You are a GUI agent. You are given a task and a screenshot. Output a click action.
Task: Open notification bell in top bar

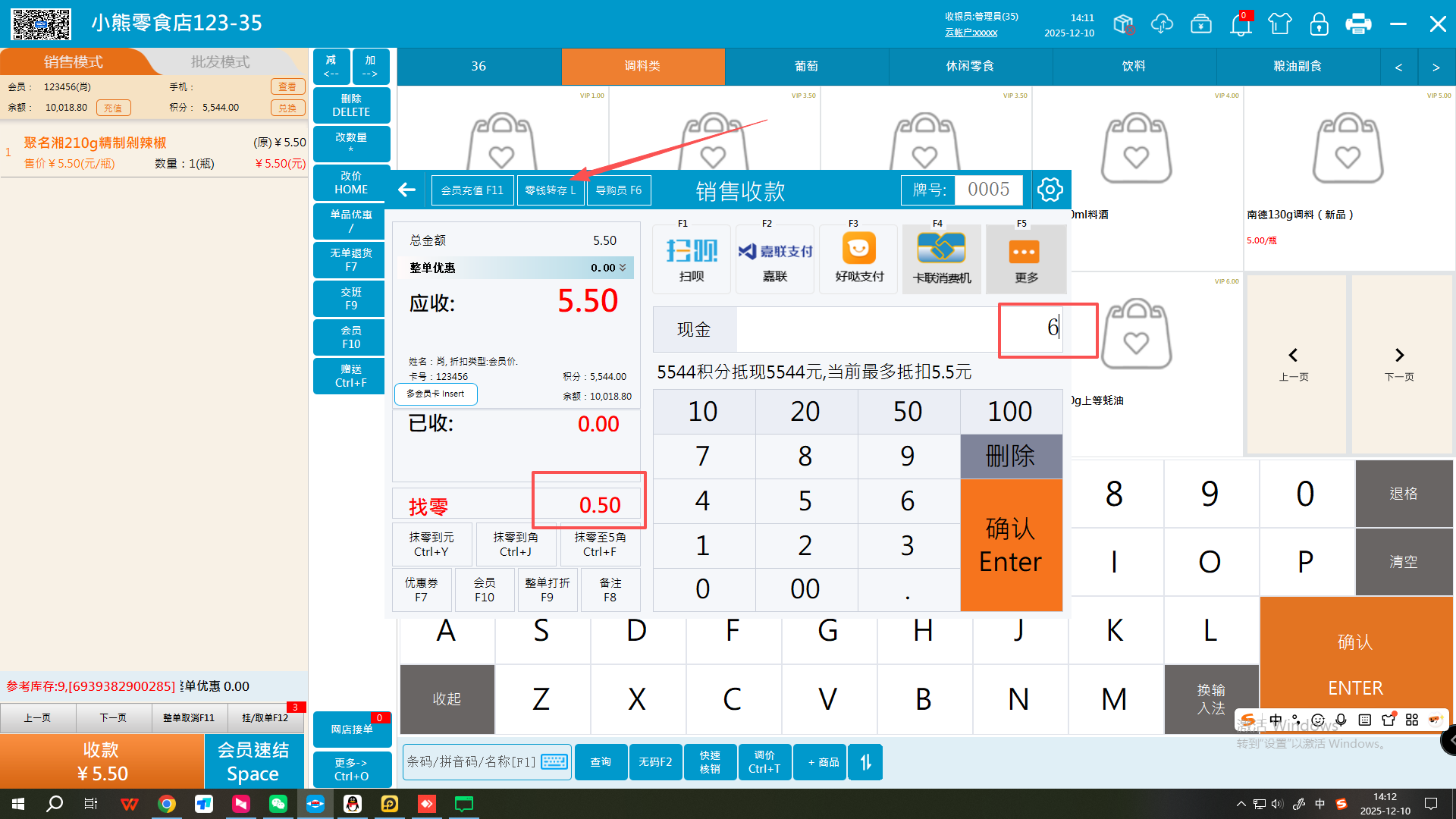coord(1241,24)
